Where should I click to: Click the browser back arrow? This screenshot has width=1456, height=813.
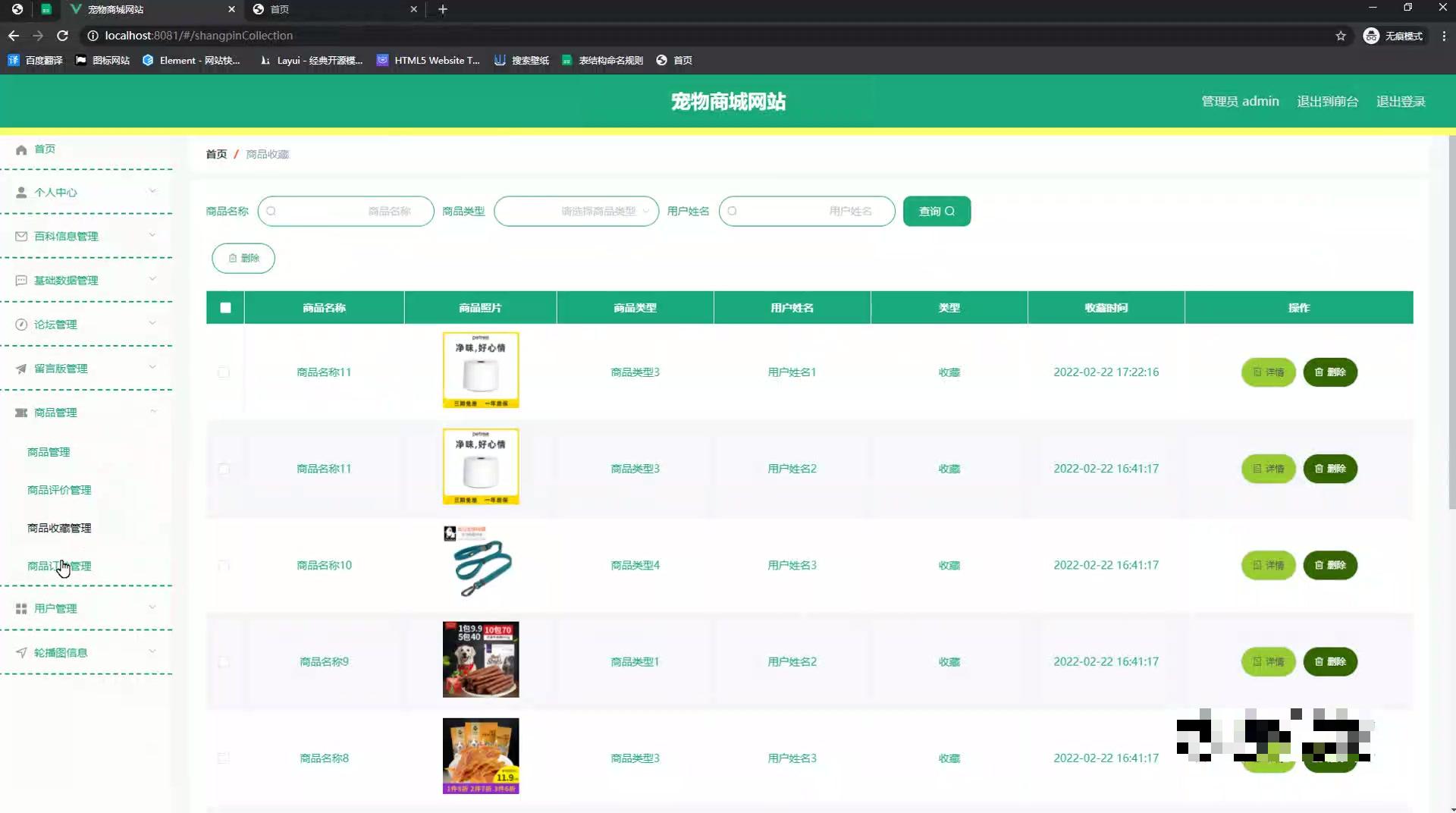click(14, 36)
